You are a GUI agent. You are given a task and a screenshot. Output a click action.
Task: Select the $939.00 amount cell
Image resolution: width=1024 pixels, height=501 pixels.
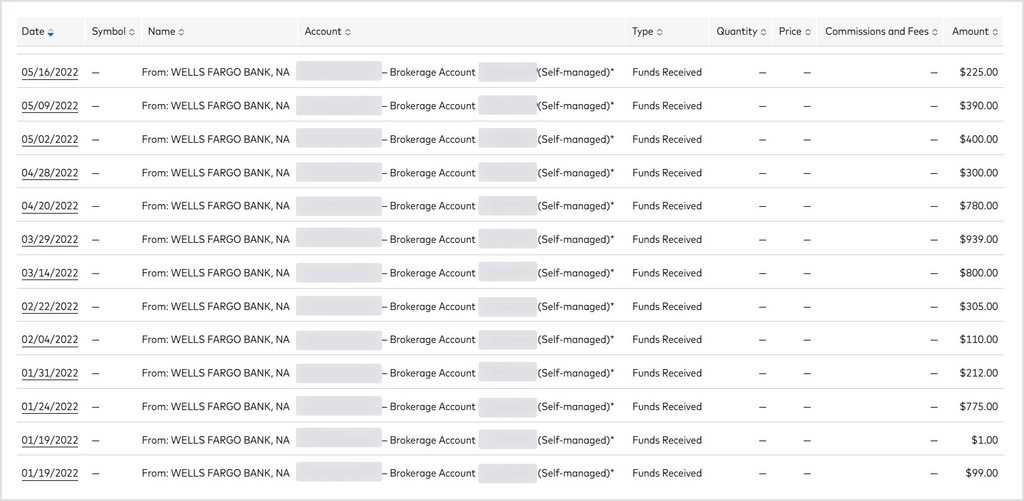click(978, 240)
